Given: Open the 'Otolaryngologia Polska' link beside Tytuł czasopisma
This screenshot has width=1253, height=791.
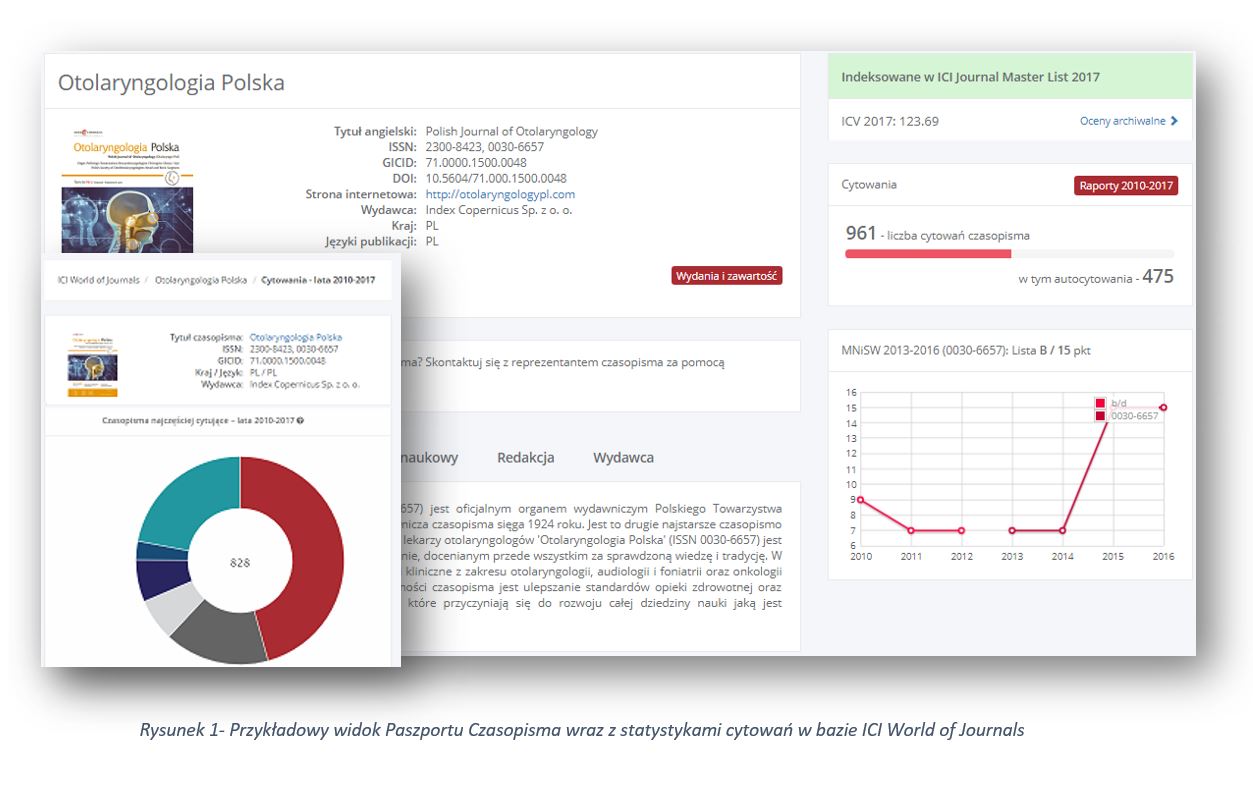Looking at the screenshot, I should coord(295,338).
